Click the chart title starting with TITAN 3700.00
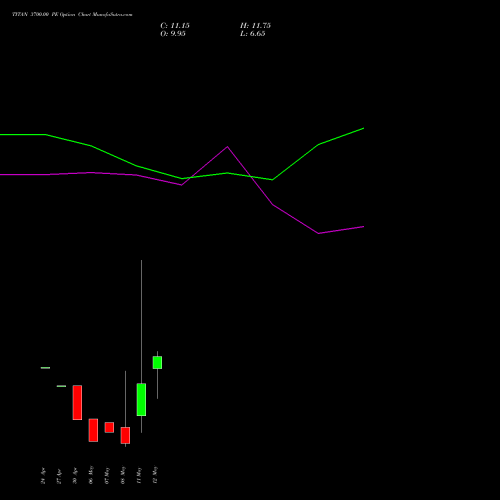The width and height of the screenshot is (500, 500). (x=72, y=15)
